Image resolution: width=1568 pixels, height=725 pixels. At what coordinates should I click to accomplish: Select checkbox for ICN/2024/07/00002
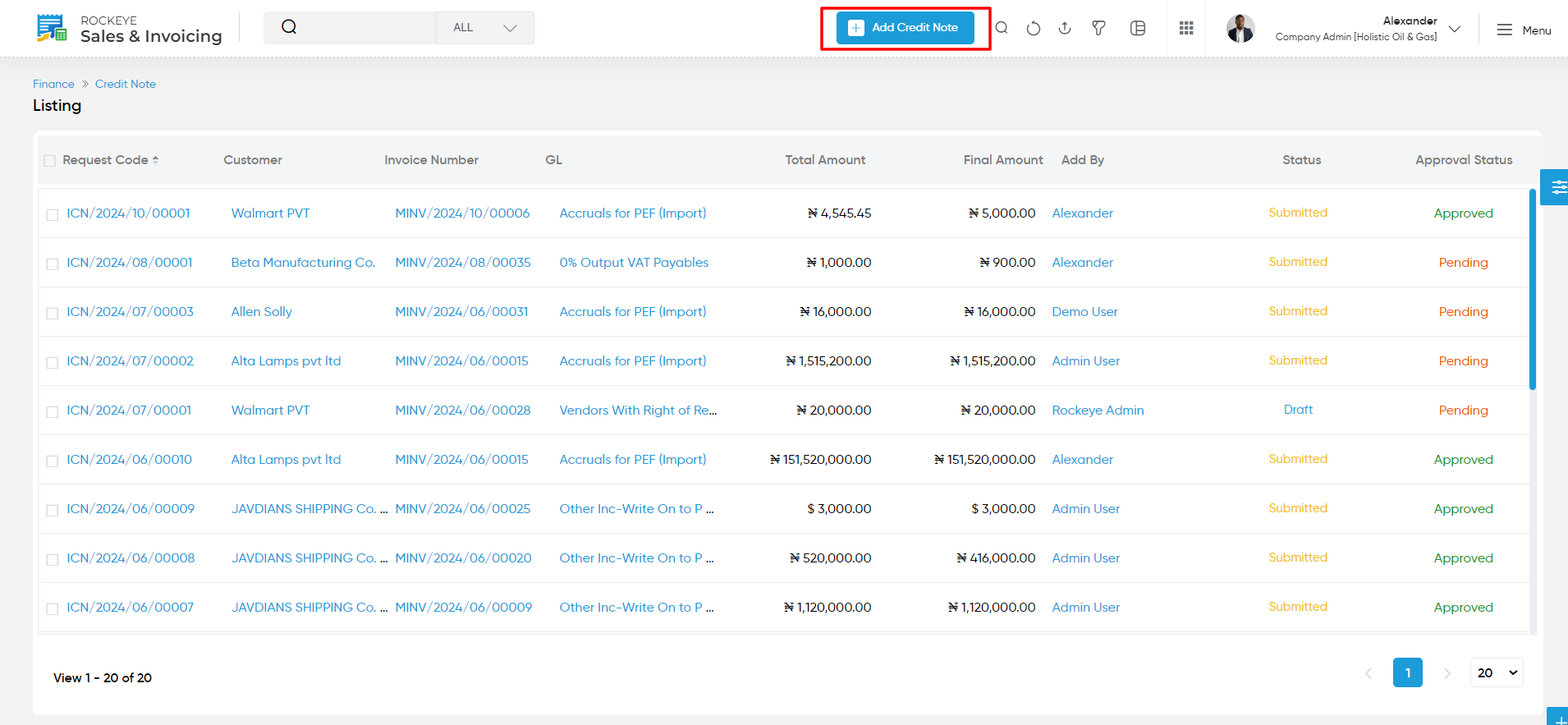[x=52, y=362]
